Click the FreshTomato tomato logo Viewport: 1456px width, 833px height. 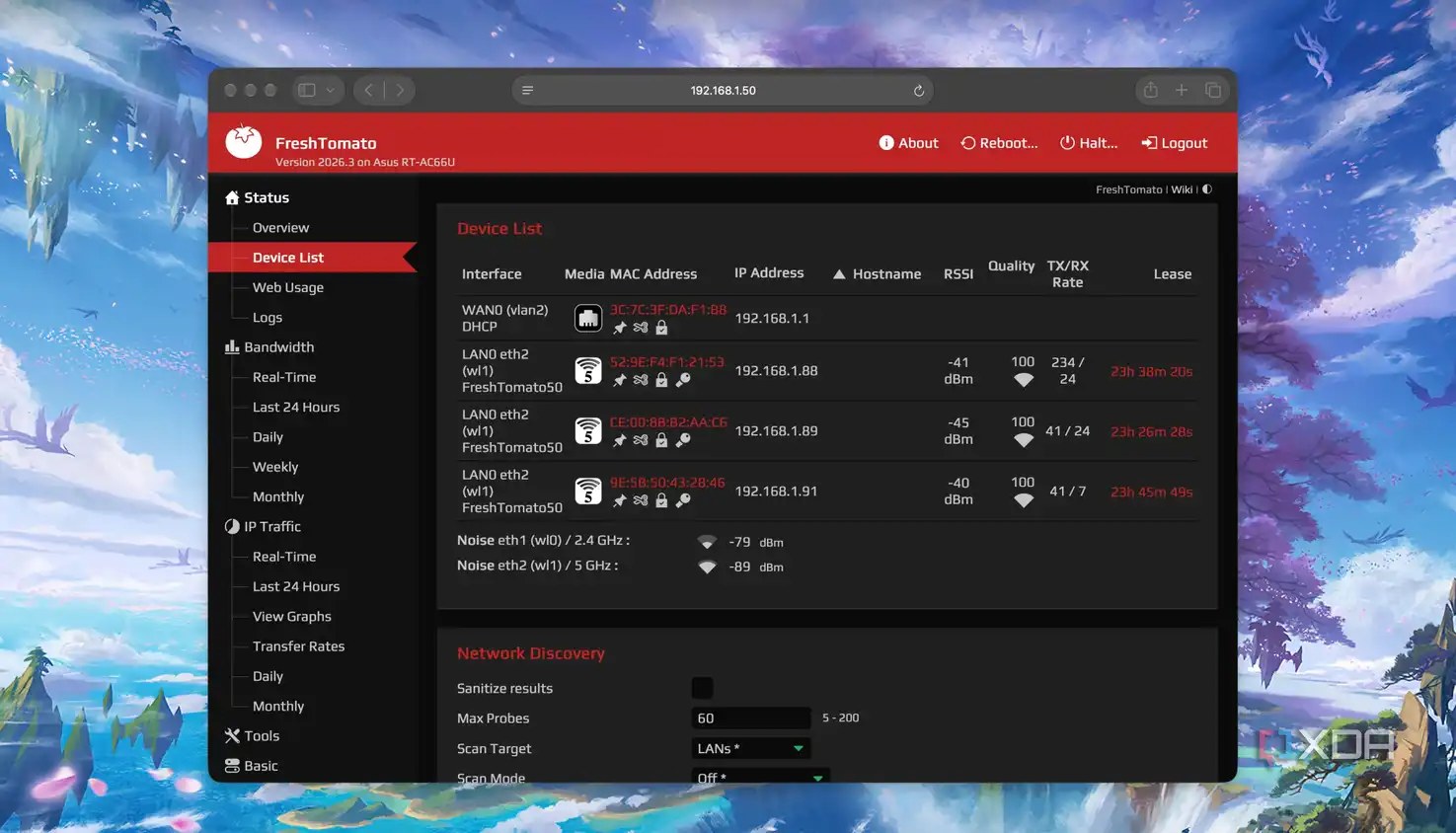(x=243, y=142)
